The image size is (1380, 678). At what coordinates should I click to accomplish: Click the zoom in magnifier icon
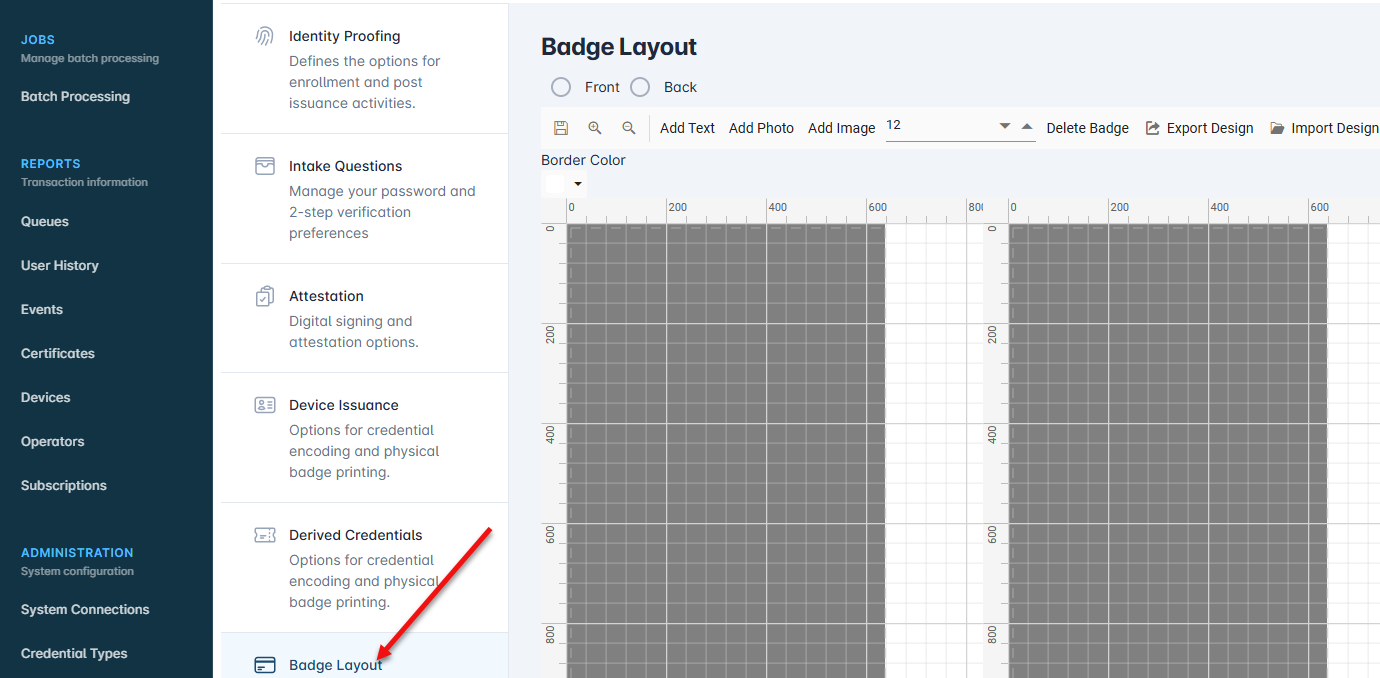(x=595, y=128)
